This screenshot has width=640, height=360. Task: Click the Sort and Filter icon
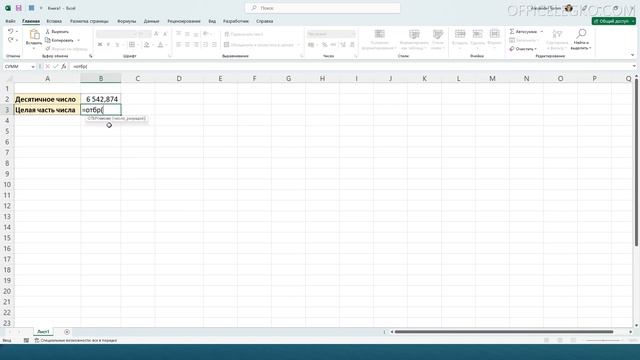click(557, 35)
